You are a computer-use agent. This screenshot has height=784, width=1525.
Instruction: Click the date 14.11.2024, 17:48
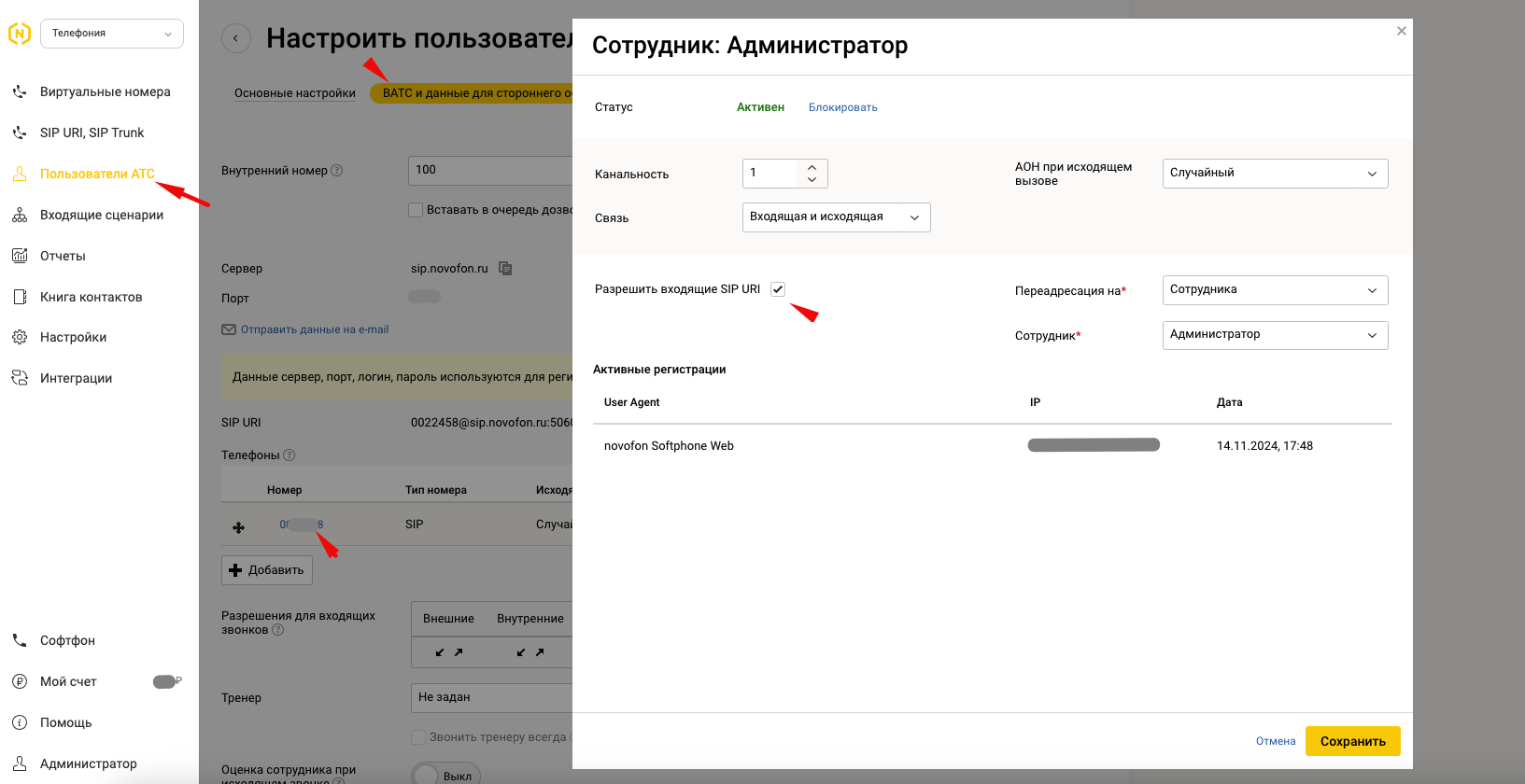1264,446
